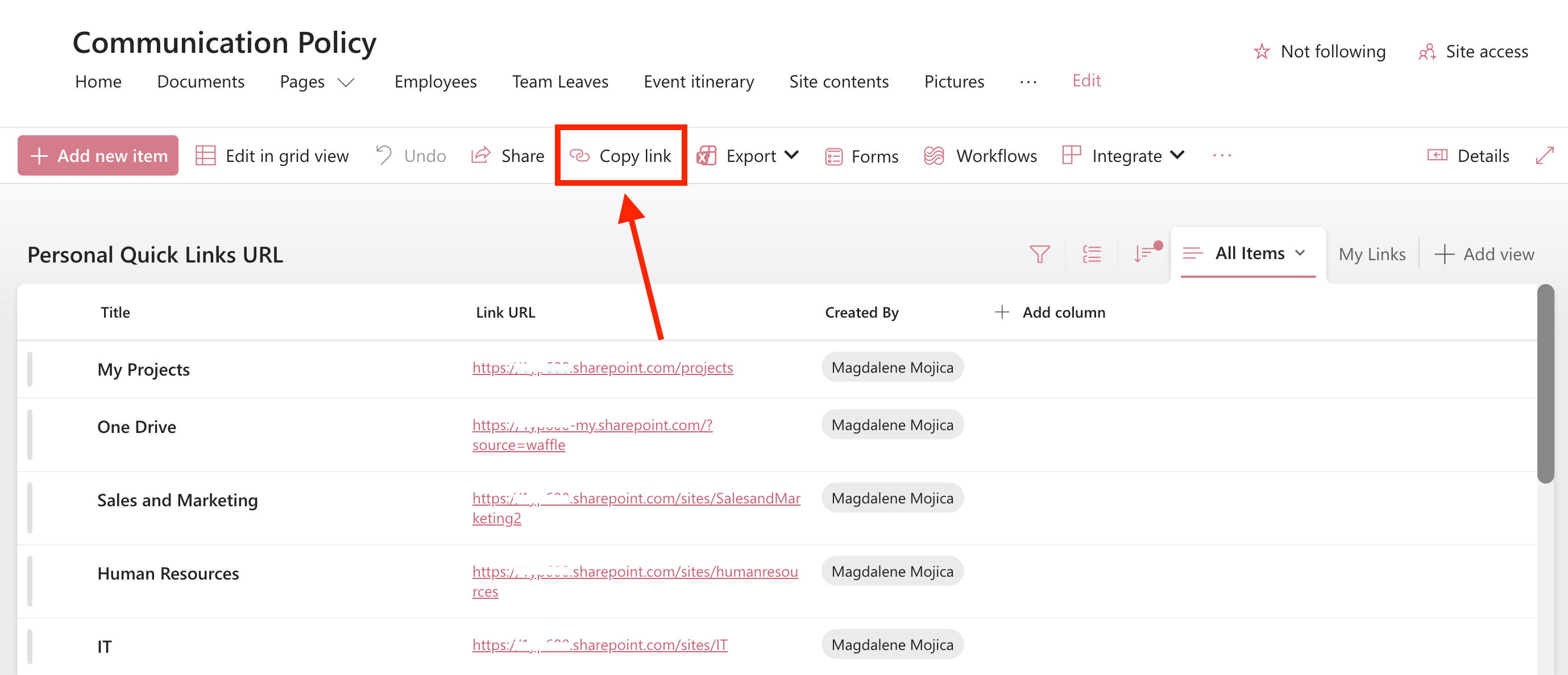1568x675 pixels.
Task: Click Magdalene Mojica in IT row
Action: (x=893, y=644)
